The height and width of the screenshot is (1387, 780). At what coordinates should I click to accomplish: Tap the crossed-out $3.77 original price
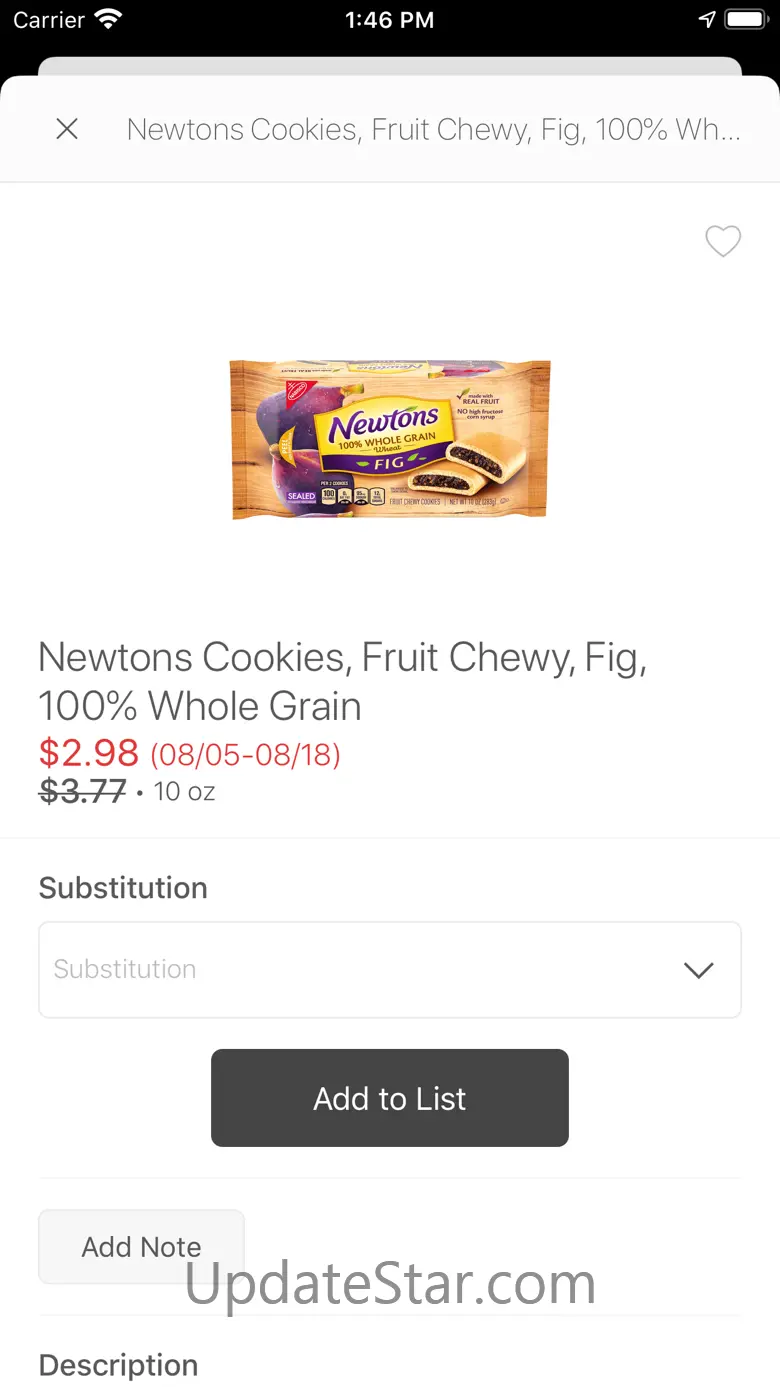coord(82,792)
